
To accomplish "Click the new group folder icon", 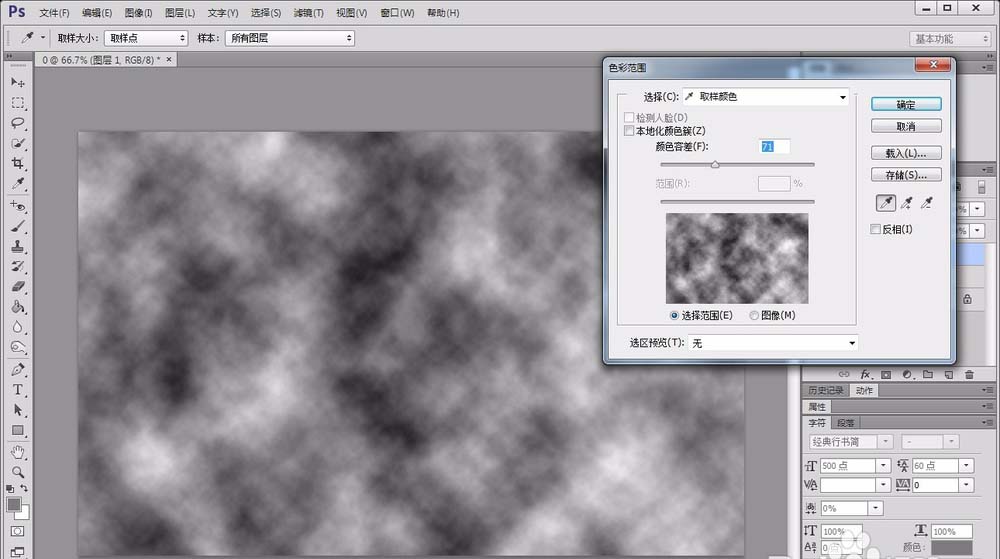I will point(928,374).
